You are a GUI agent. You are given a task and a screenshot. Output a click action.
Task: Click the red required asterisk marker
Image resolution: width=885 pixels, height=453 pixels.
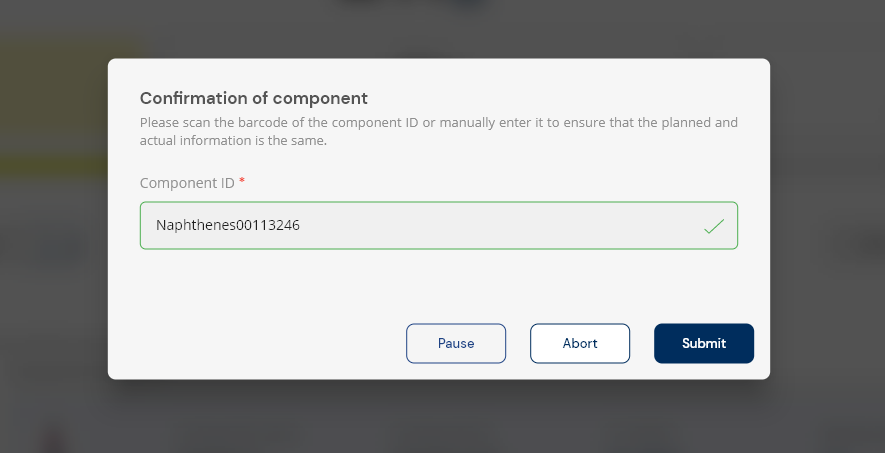click(x=242, y=182)
